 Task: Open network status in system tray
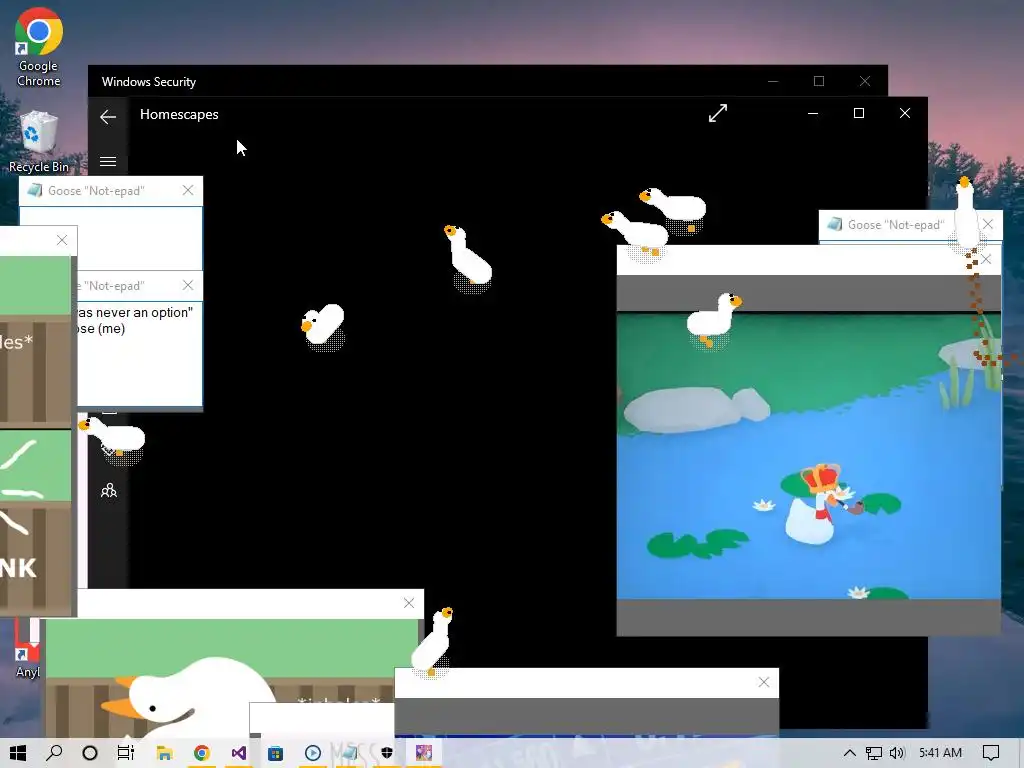point(874,753)
